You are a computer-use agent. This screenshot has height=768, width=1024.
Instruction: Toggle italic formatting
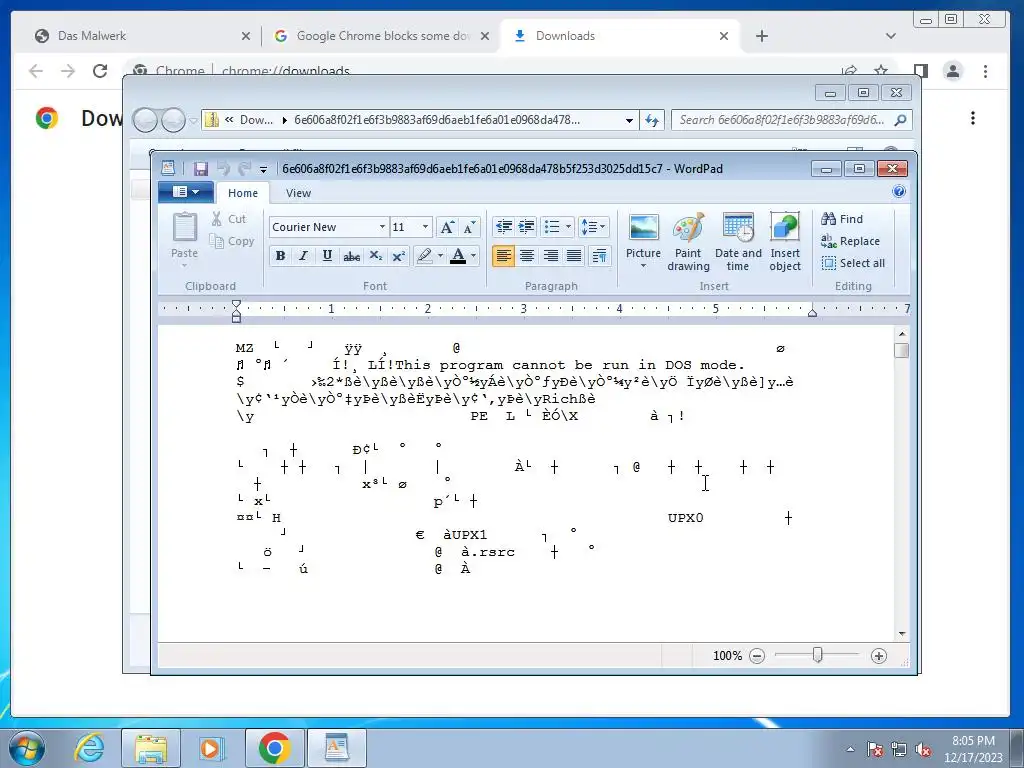303,255
